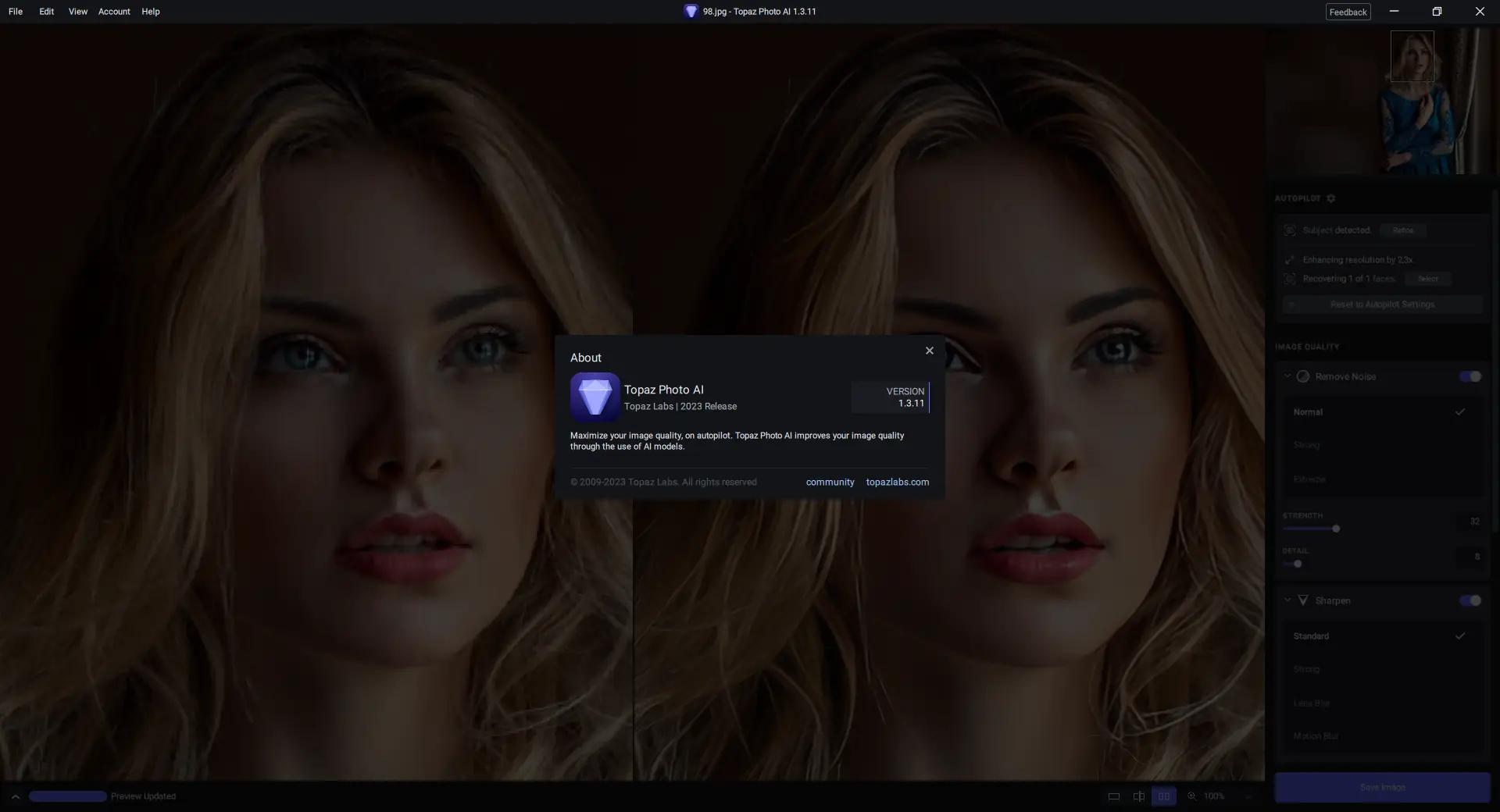Expand the bottom-left status panel chevron
This screenshot has width=1500, height=812.
click(x=16, y=796)
